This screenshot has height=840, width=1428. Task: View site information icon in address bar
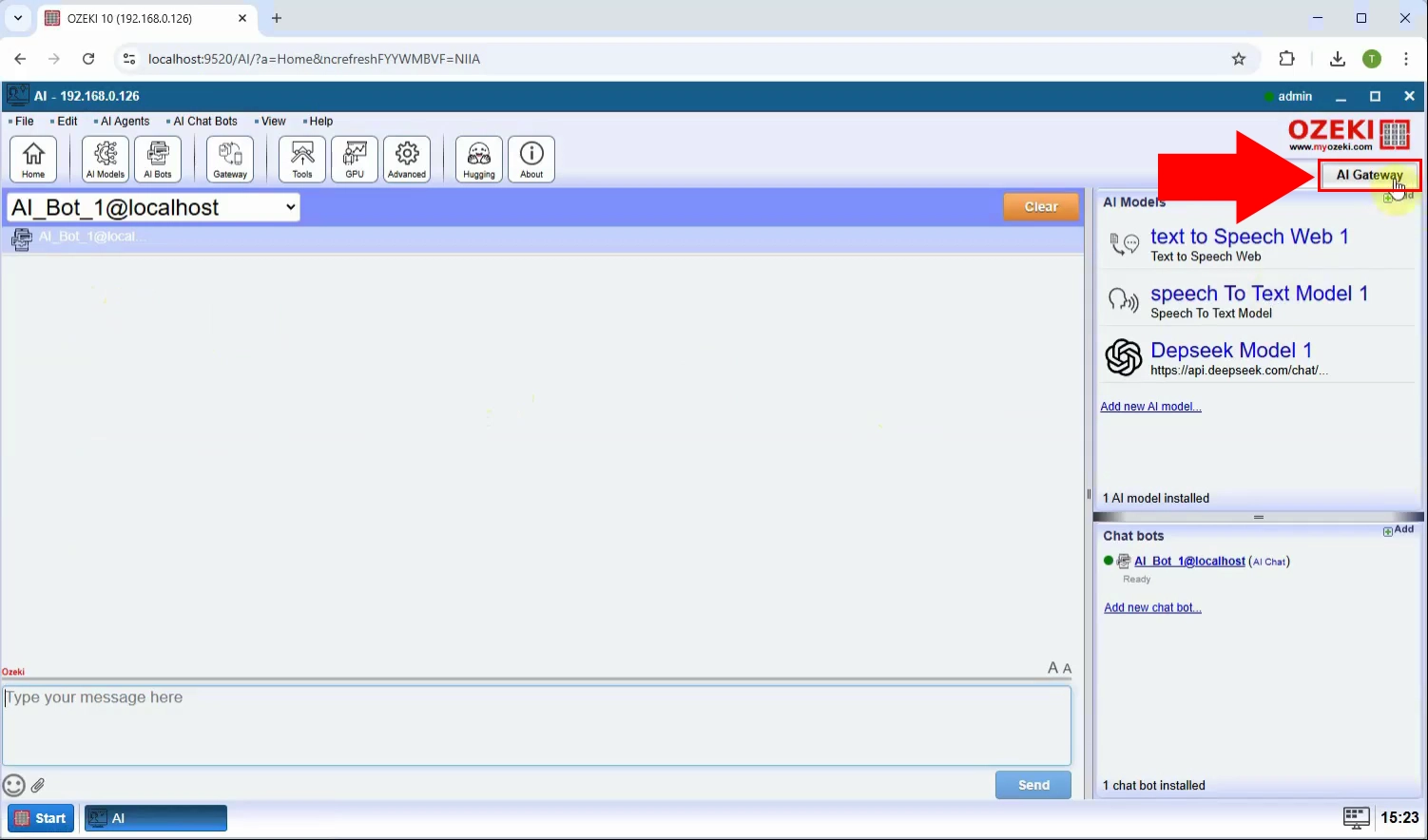pos(130,59)
